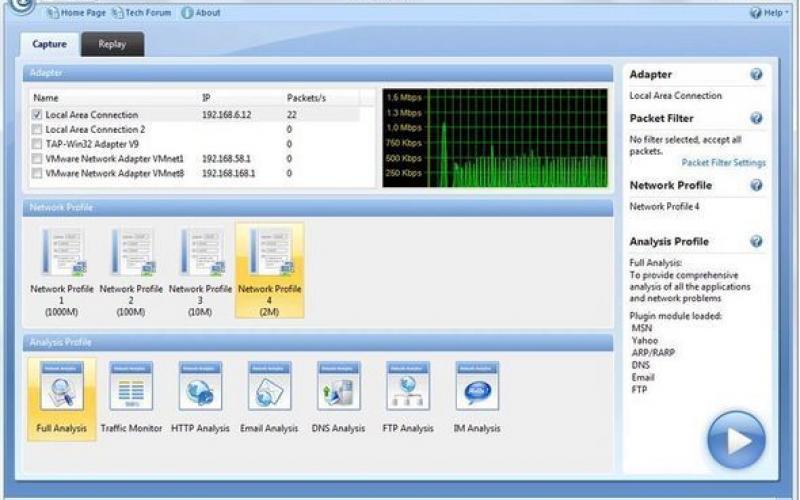Open the Home Page link in toolbar

point(80,13)
